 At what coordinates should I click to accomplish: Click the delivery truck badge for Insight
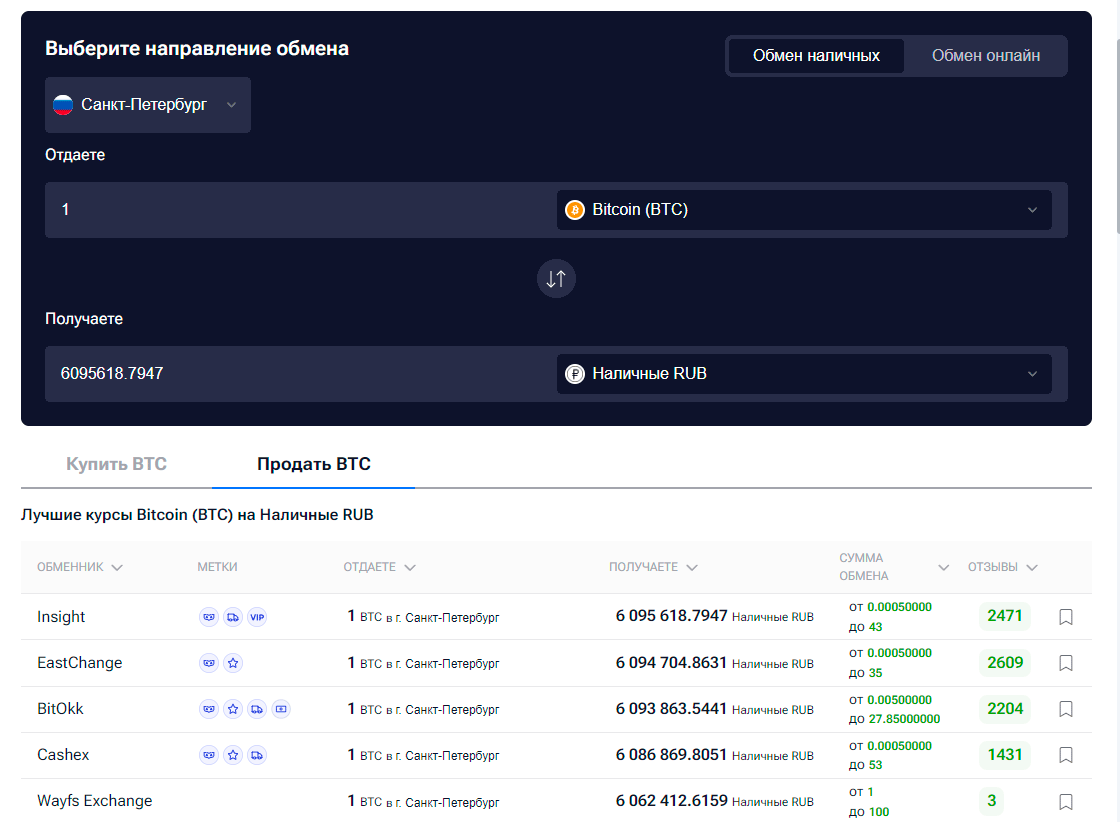coord(233,617)
